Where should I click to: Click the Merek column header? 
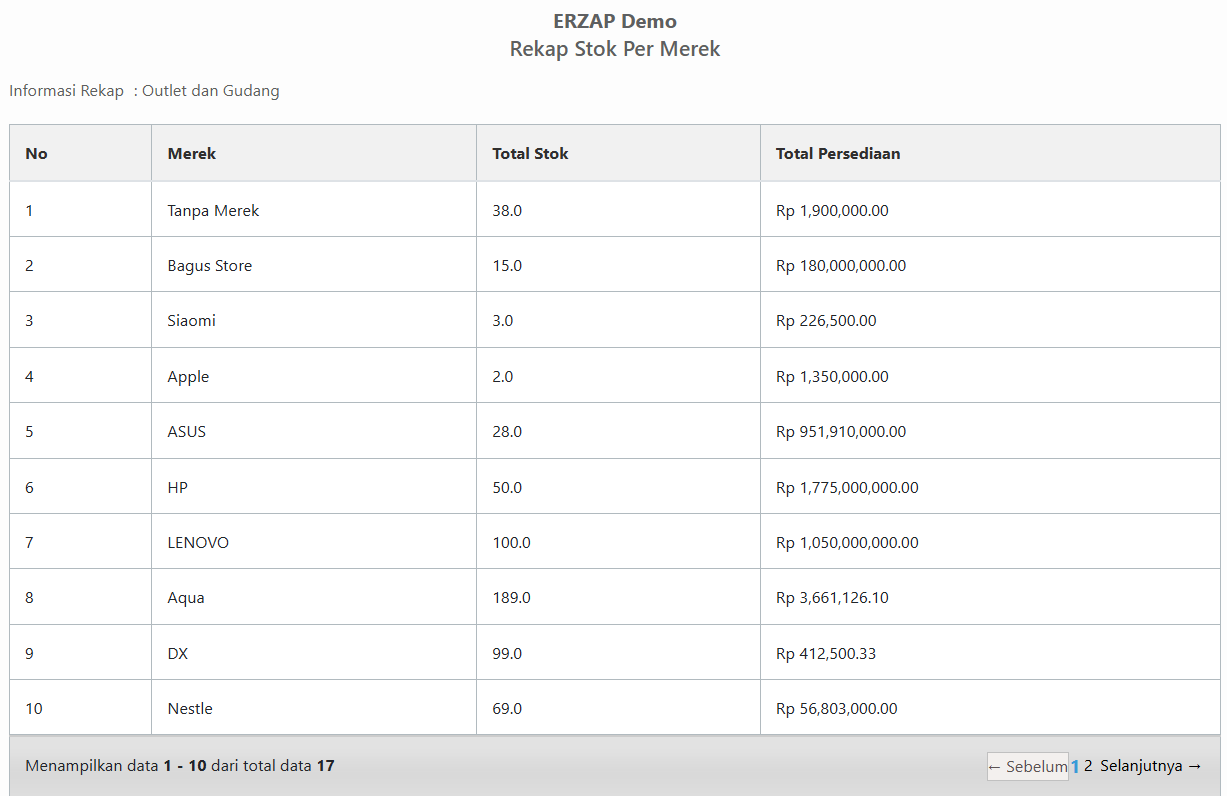192,153
